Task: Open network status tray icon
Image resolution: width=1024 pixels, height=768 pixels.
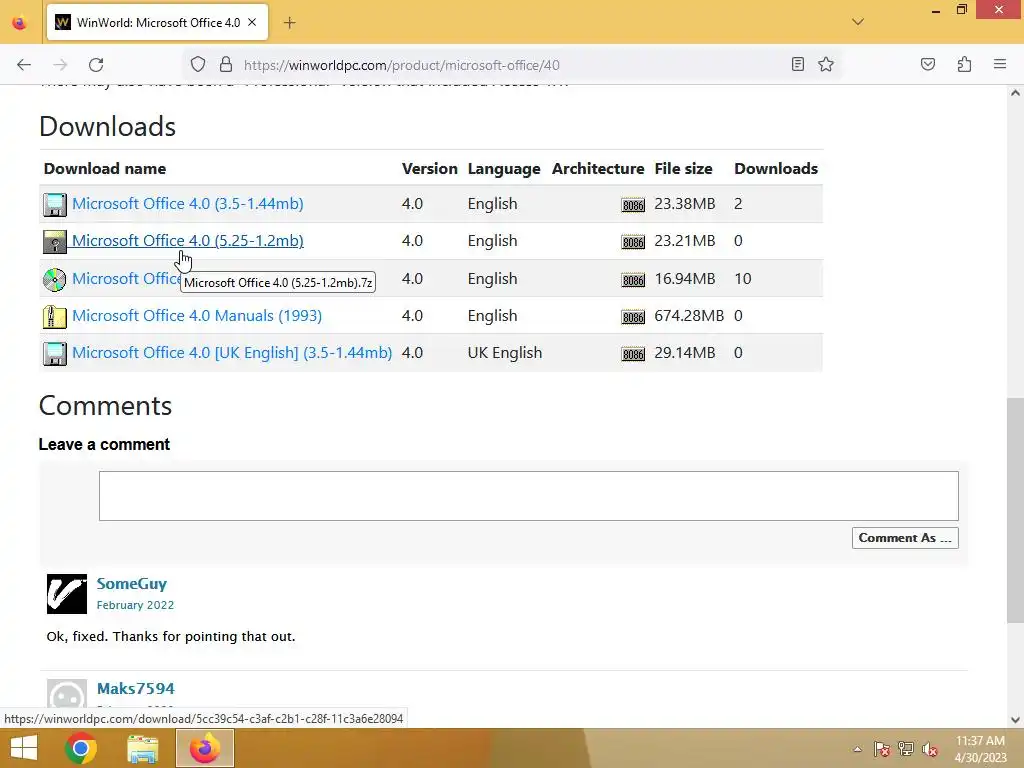Action: coord(906,749)
